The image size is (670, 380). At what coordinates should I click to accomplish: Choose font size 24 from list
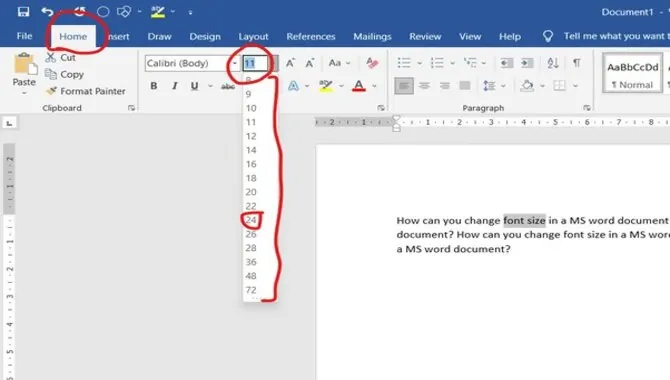tap(251, 220)
